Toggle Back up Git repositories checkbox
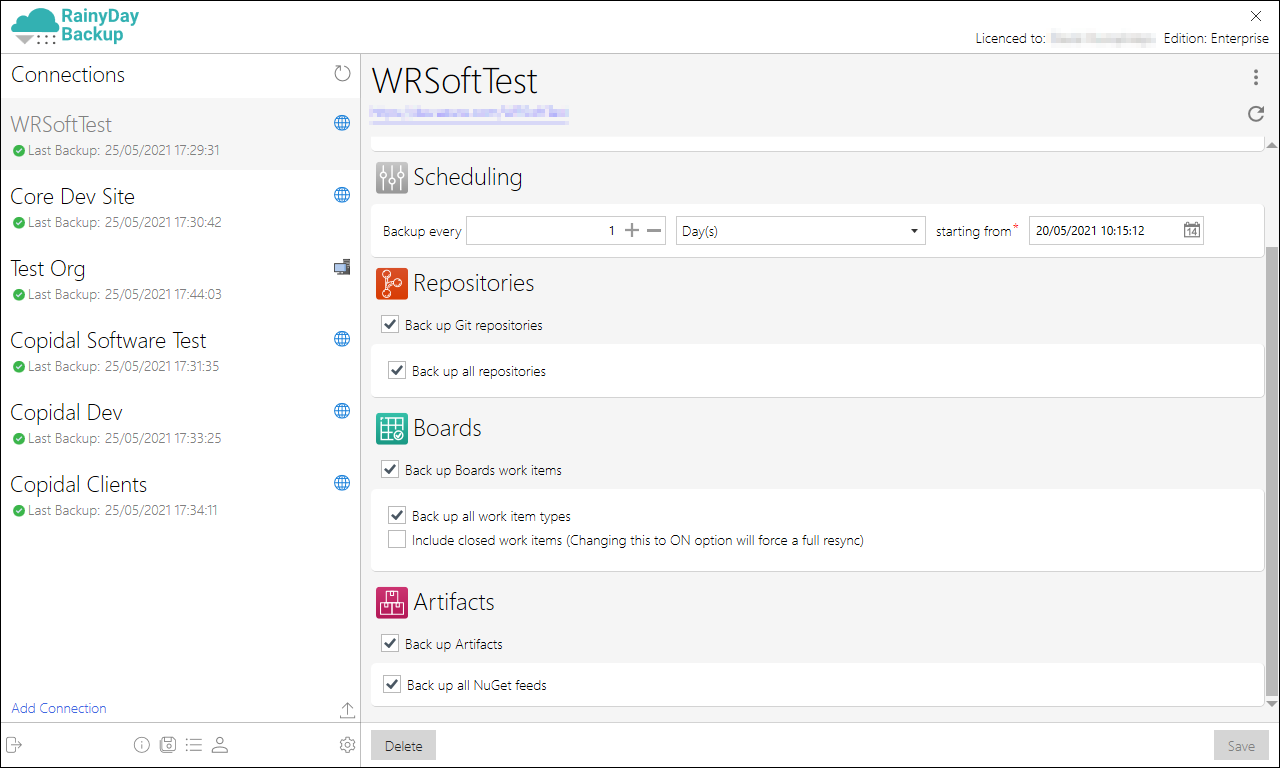This screenshot has height=768, width=1280. (x=390, y=324)
